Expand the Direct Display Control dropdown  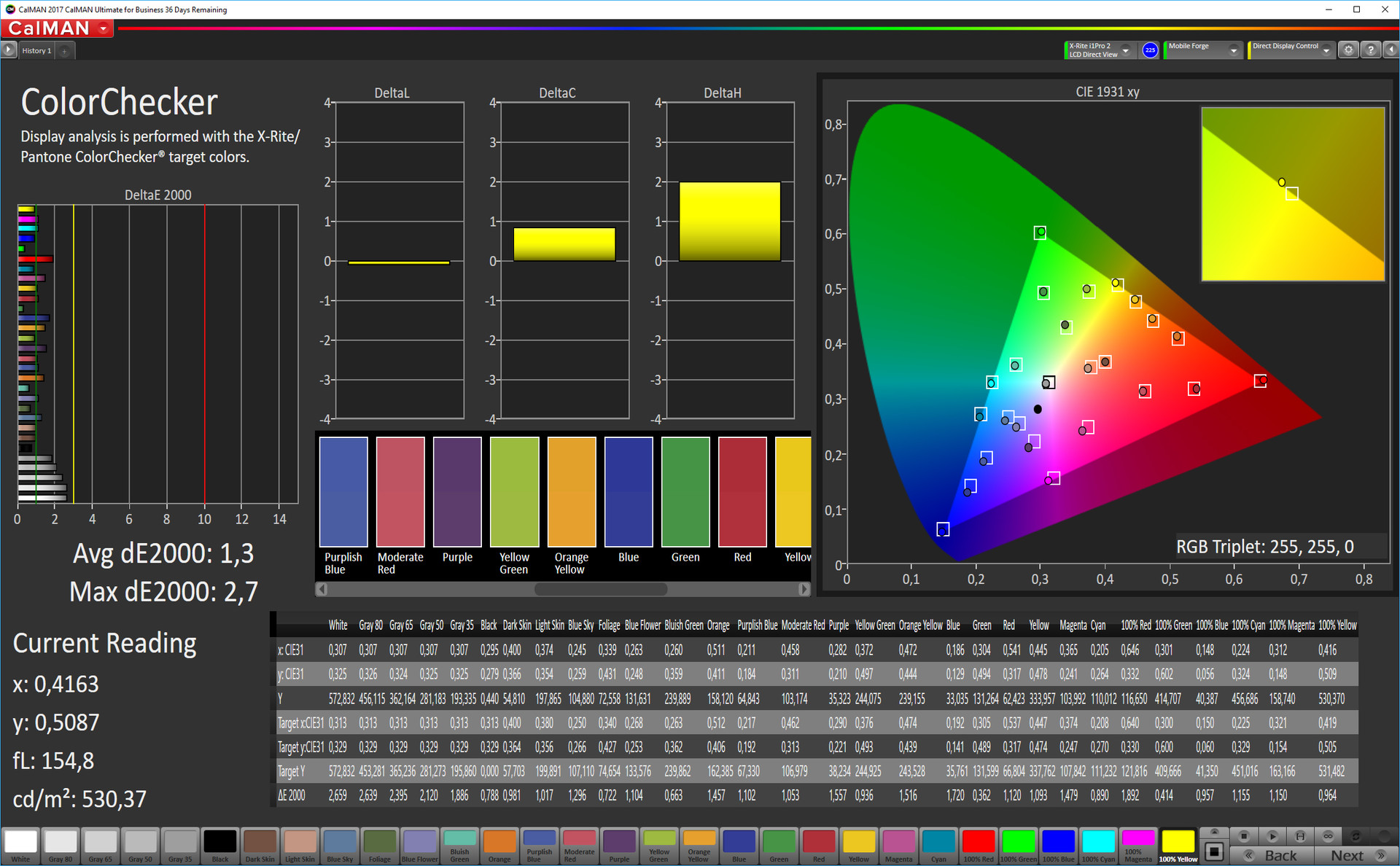[1326, 50]
